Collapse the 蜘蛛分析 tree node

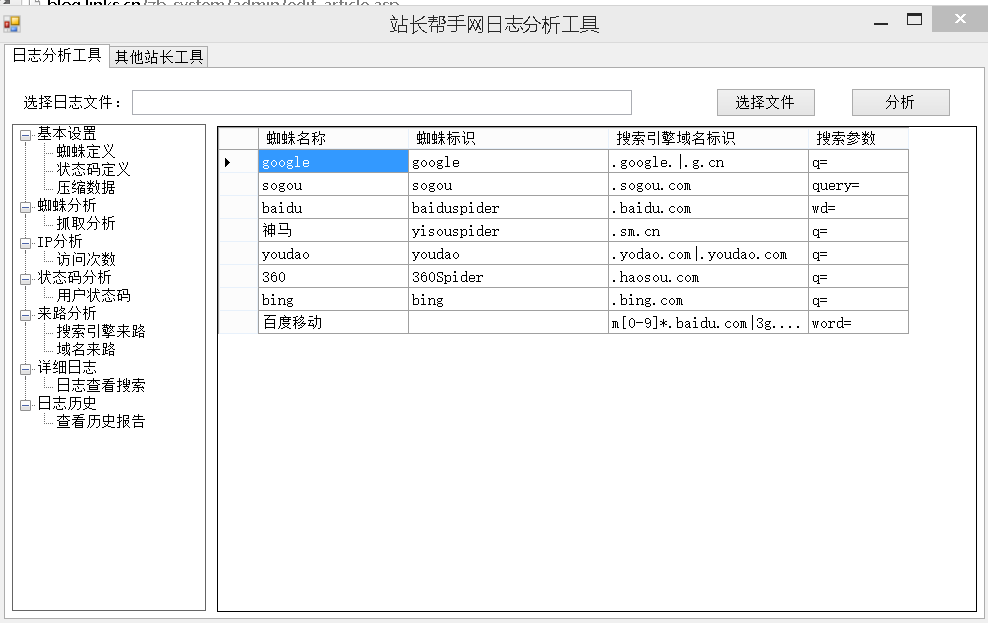(x=25, y=207)
